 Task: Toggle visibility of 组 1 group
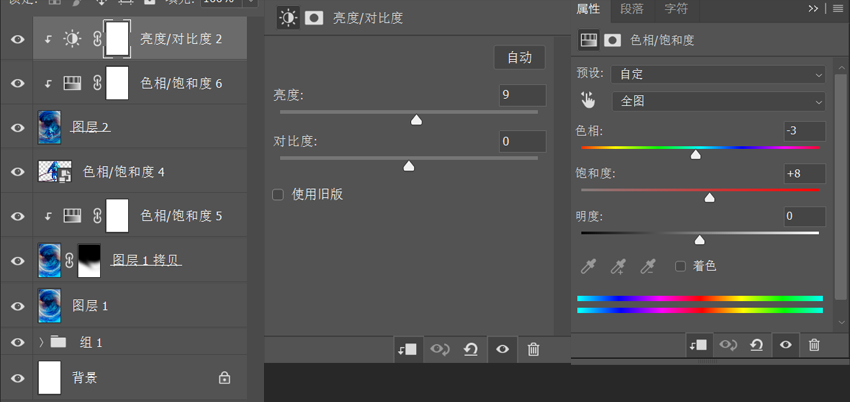click(18, 342)
